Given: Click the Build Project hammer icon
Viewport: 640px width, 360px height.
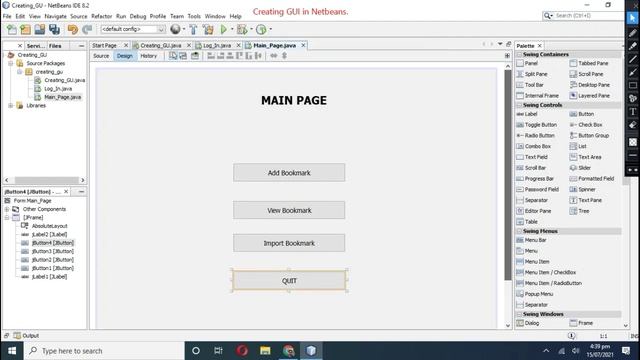Looking at the screenshot, I should click(193, 29).
